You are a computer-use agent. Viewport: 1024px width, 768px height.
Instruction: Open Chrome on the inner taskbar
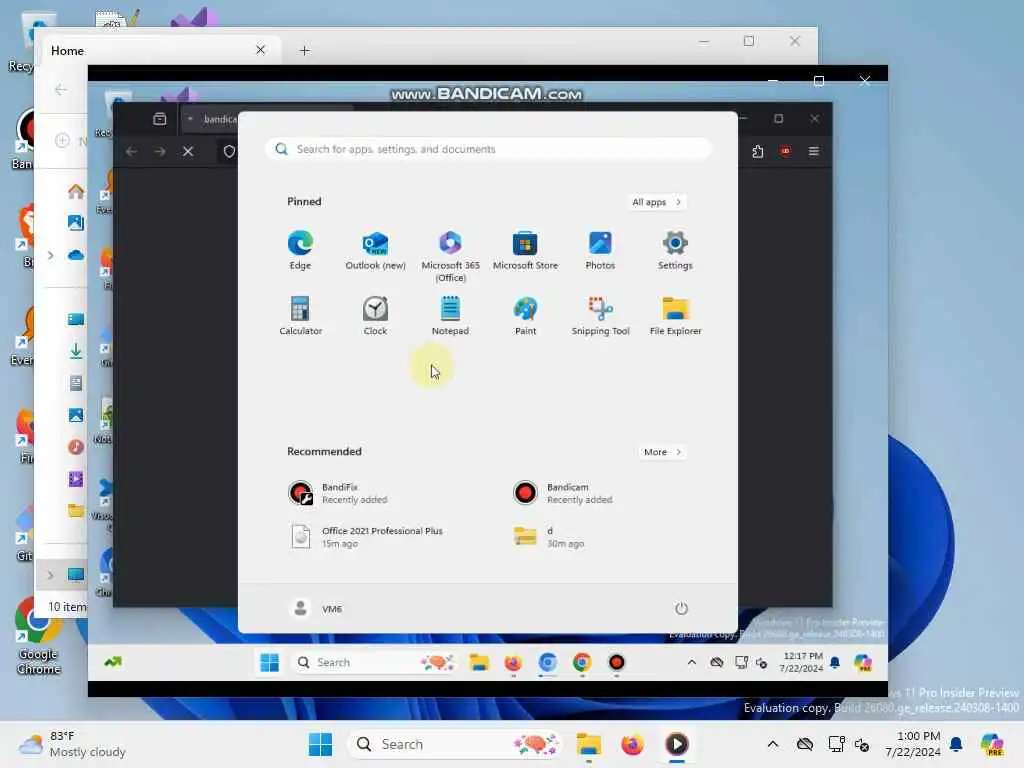[x=582, y=663]
